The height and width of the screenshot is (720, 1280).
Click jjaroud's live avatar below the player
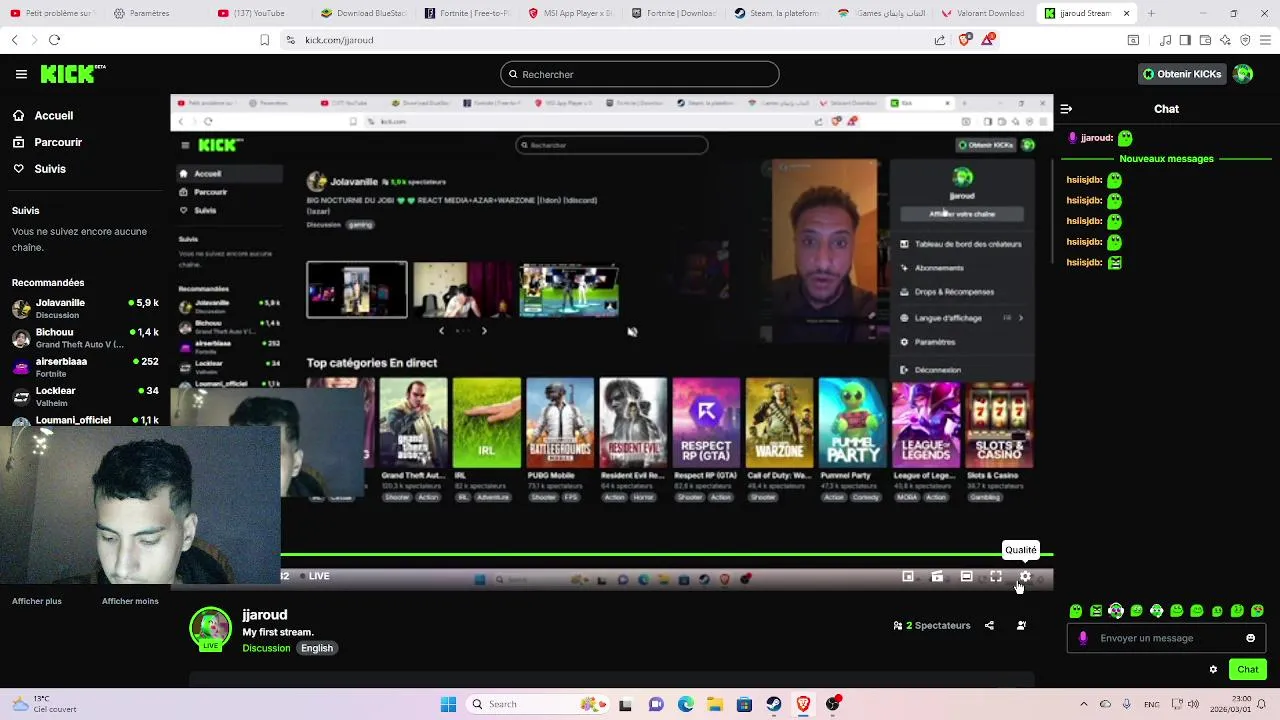(x=210, y=628)
